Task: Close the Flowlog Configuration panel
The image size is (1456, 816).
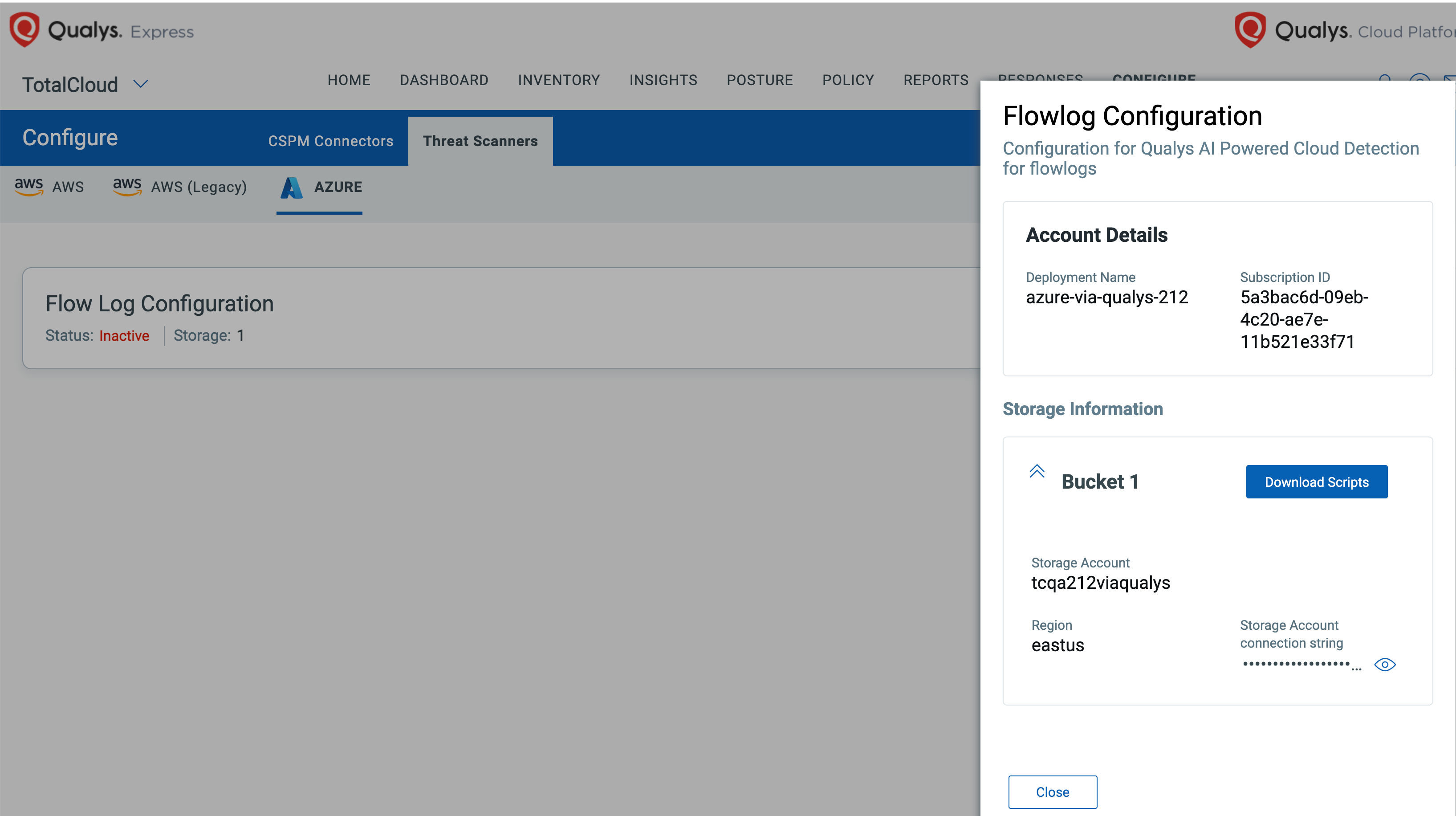Action: coord(1053,792)
